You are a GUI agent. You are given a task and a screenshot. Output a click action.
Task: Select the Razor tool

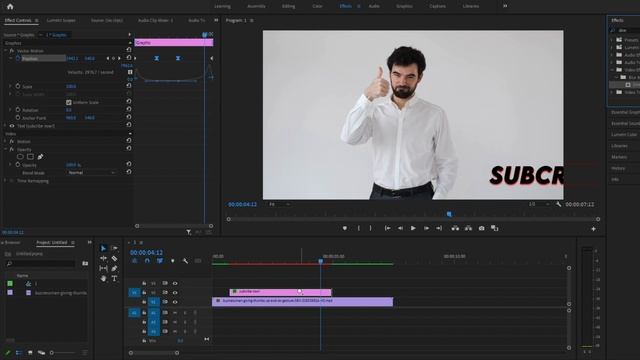click(114, 258)
